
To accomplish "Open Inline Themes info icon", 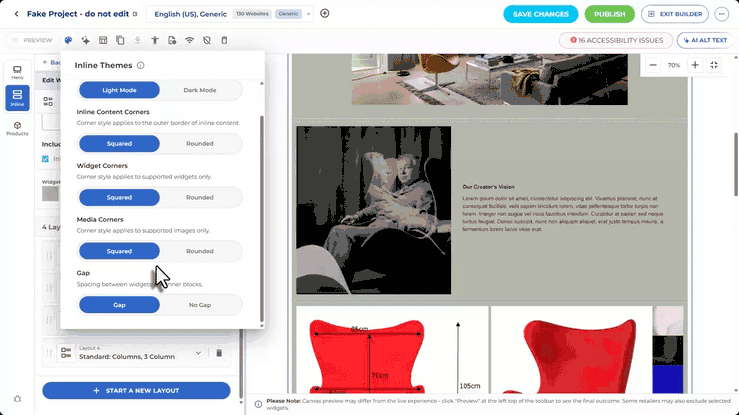I will pos(140,65).
